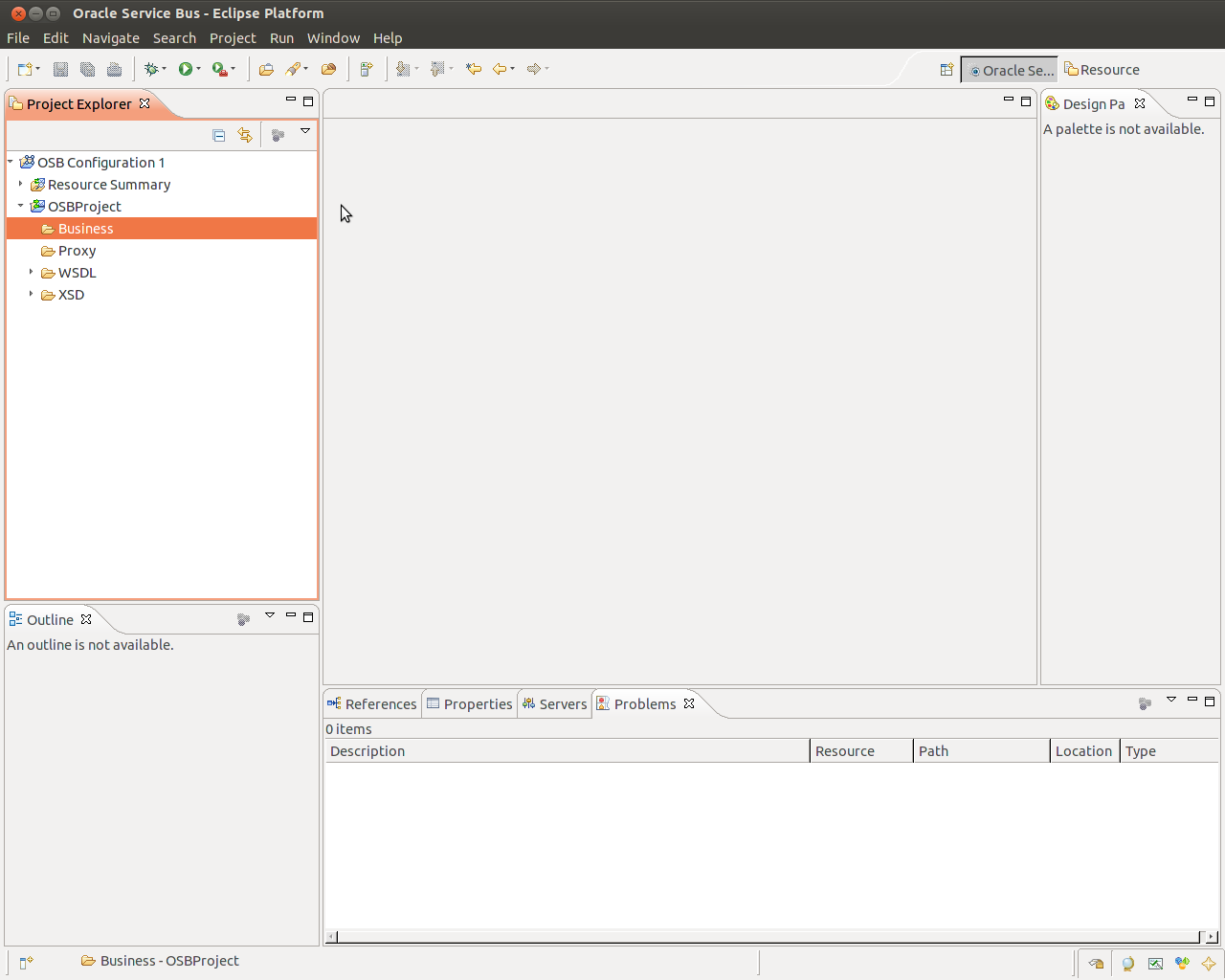This screenshot has width=1225, height=980.
Task: Switch to the Servers tab
Action: pyautogui.click(x=555, y=704)
